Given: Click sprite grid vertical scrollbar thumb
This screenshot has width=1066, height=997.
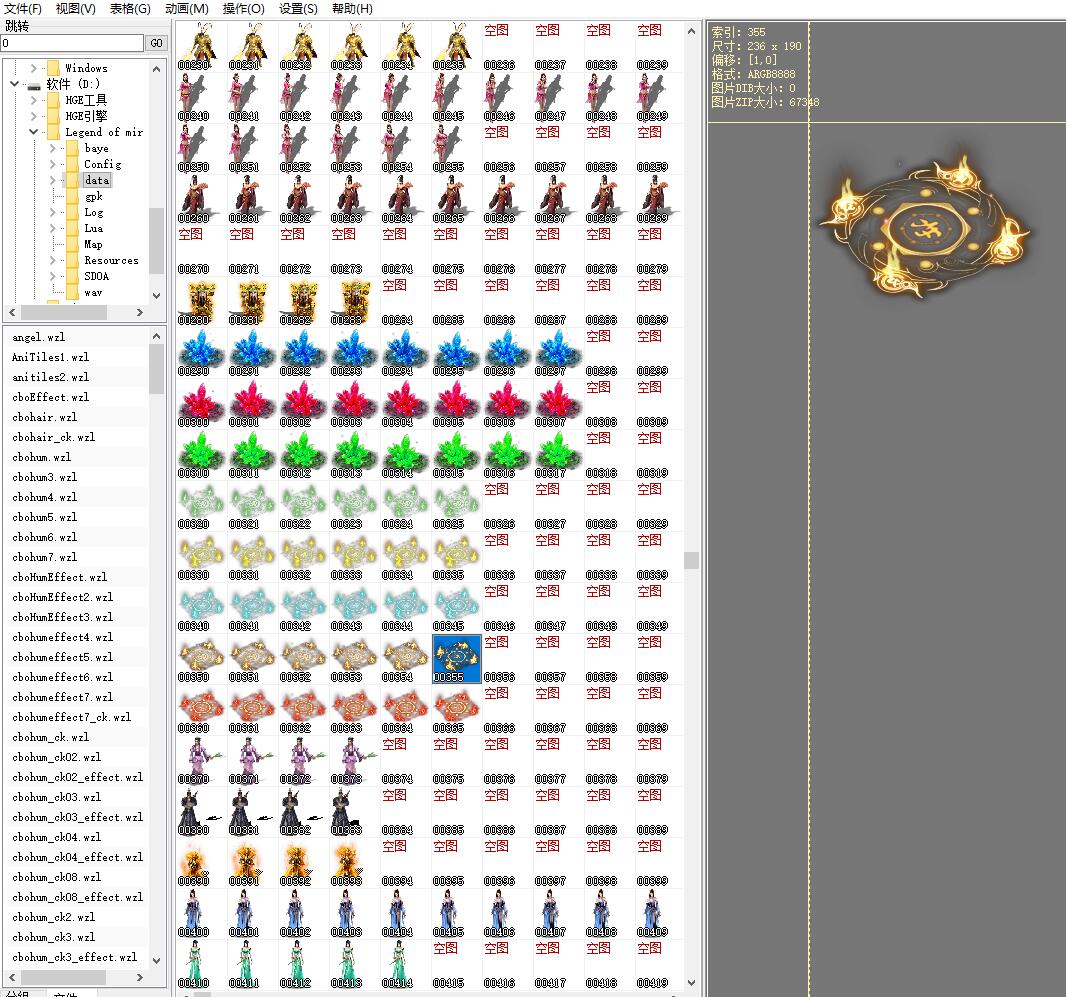Looking at the screenshot, I should click(691, 560).
